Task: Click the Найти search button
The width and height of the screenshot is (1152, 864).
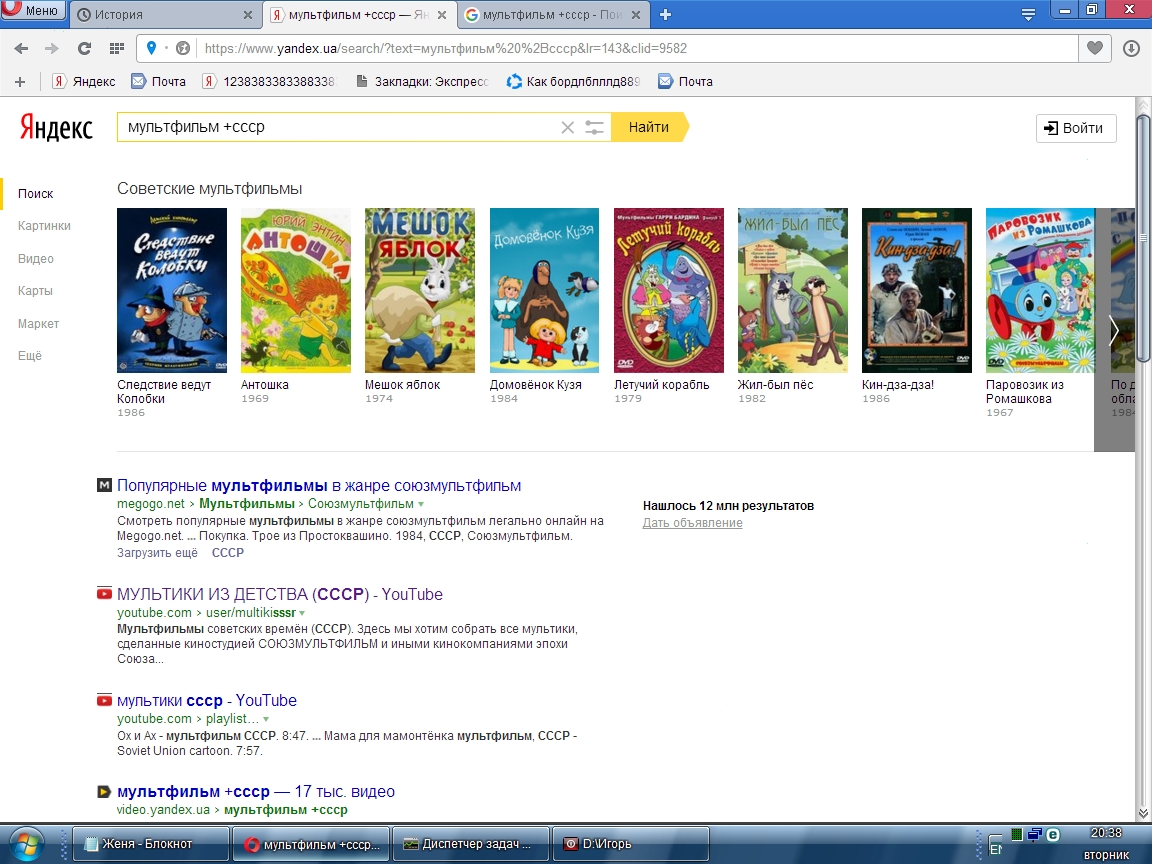Action: pyautogui.click(x=649, y=127)
